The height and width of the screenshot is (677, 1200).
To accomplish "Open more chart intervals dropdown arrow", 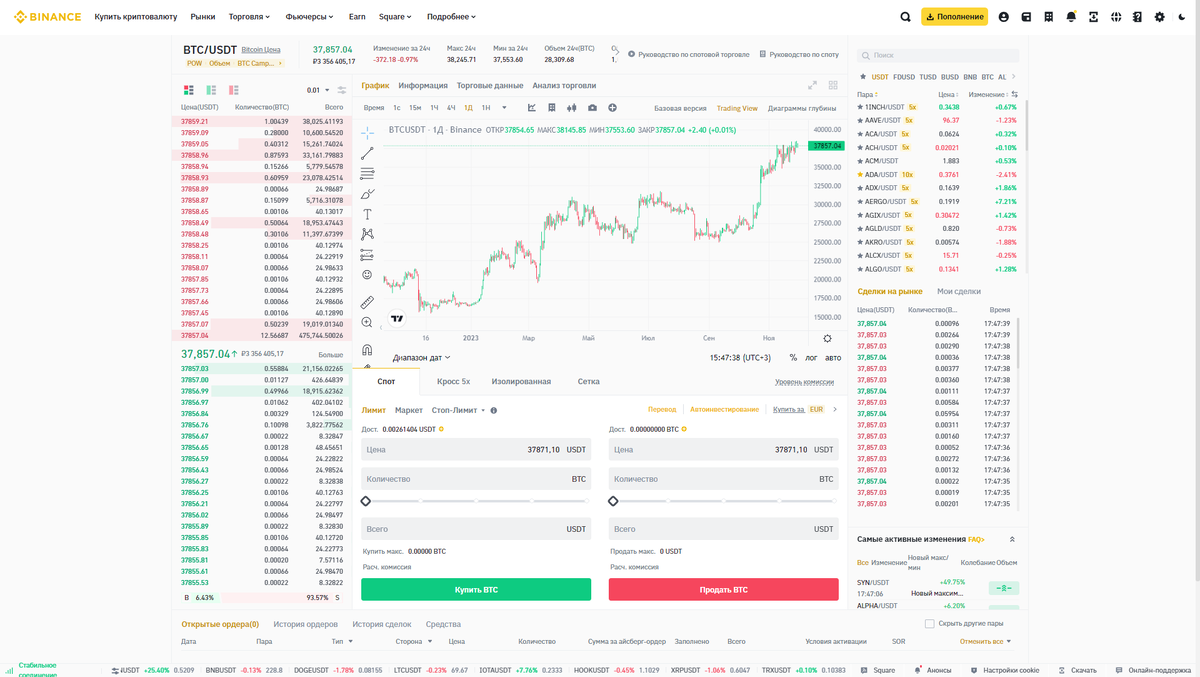I will (504, 108).
